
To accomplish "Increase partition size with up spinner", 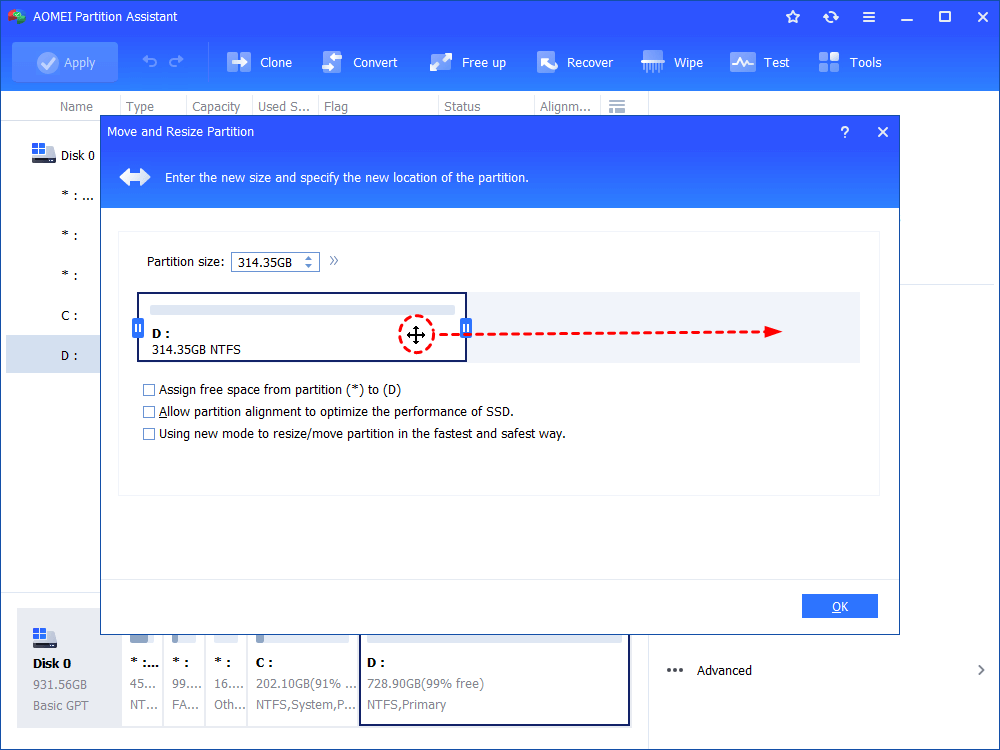I will click(309, 258).
